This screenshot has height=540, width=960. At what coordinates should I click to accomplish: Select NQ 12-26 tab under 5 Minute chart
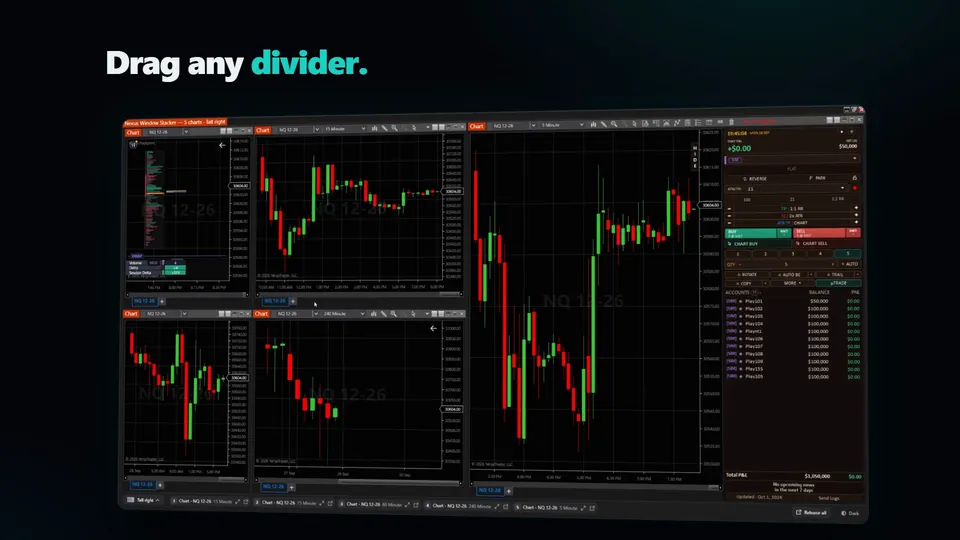click(x=490, y=490)
